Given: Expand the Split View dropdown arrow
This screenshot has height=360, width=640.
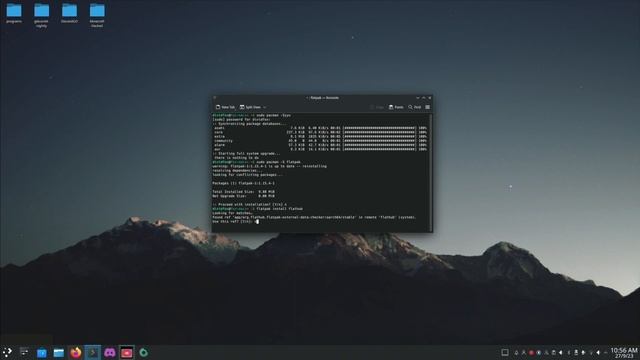Looking at the screenshot, I should click(x=264, y=107).
